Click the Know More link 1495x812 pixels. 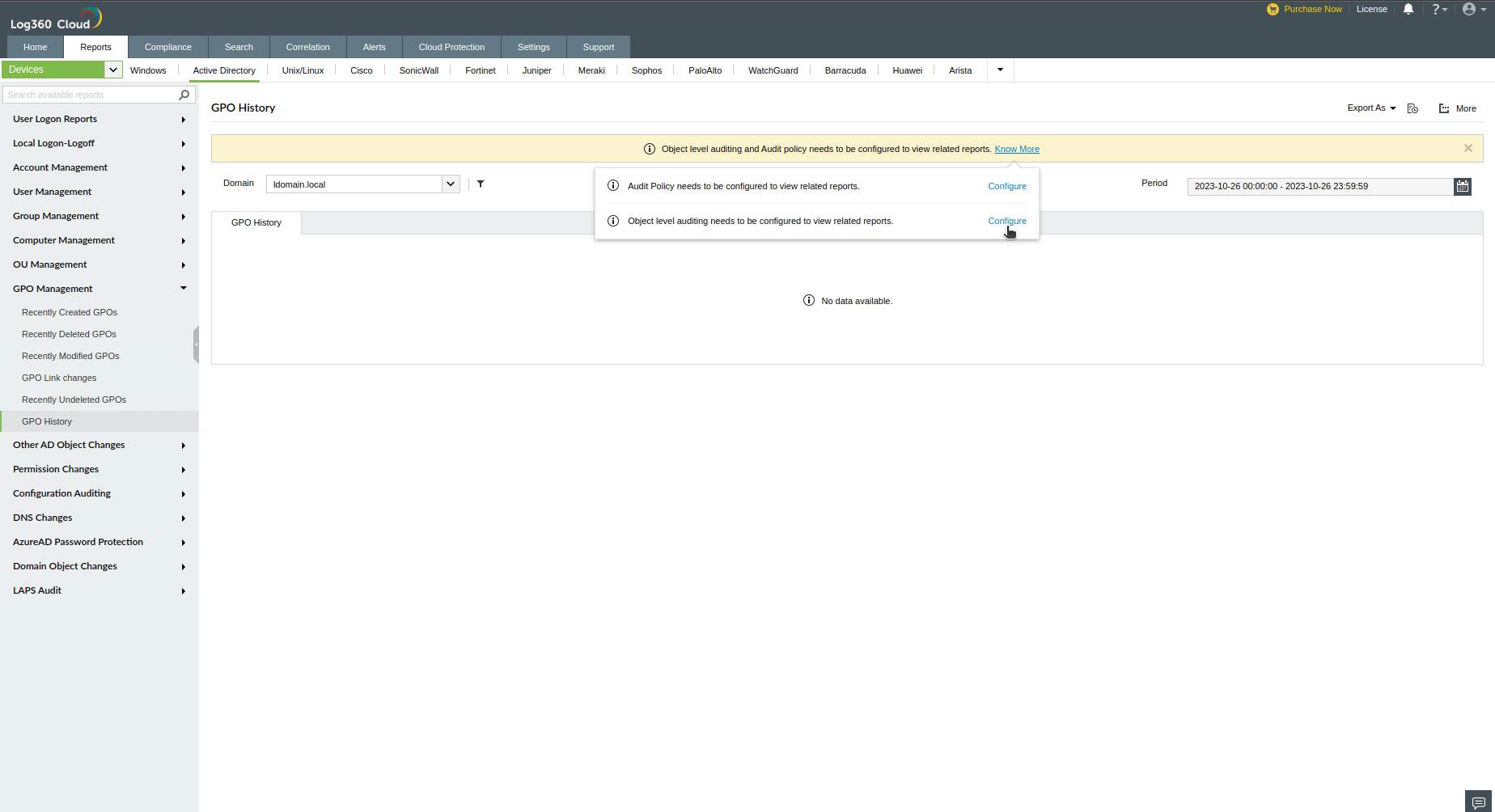click(x=1017, y=149)
